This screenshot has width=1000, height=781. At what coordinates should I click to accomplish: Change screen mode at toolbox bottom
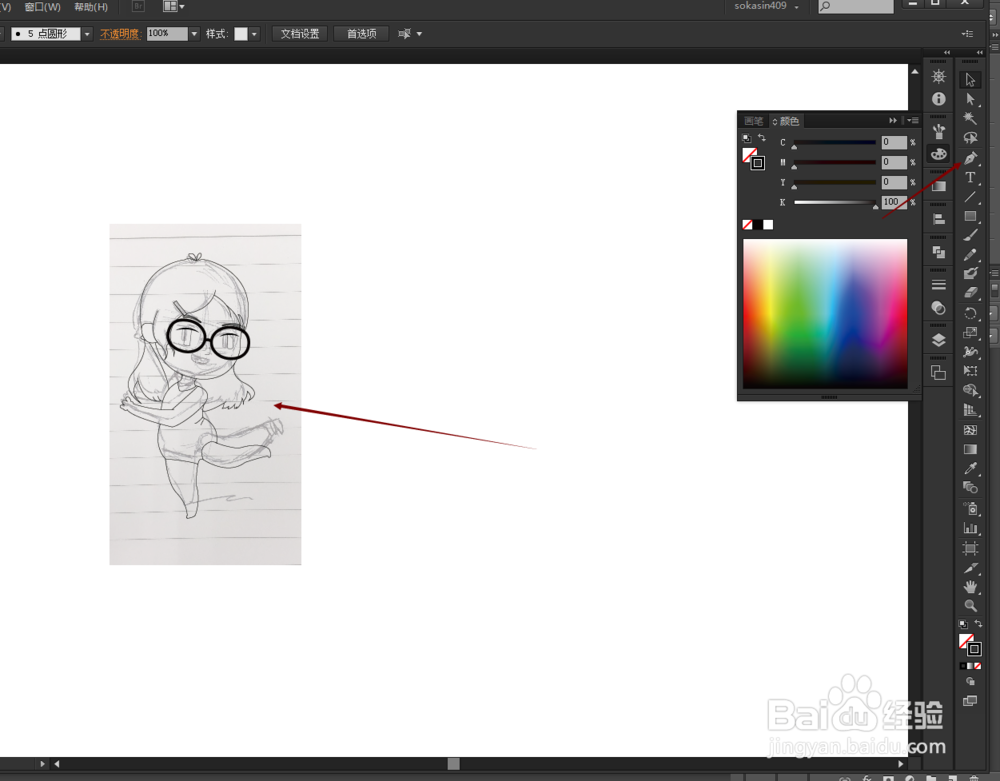[x=970, y=701]
